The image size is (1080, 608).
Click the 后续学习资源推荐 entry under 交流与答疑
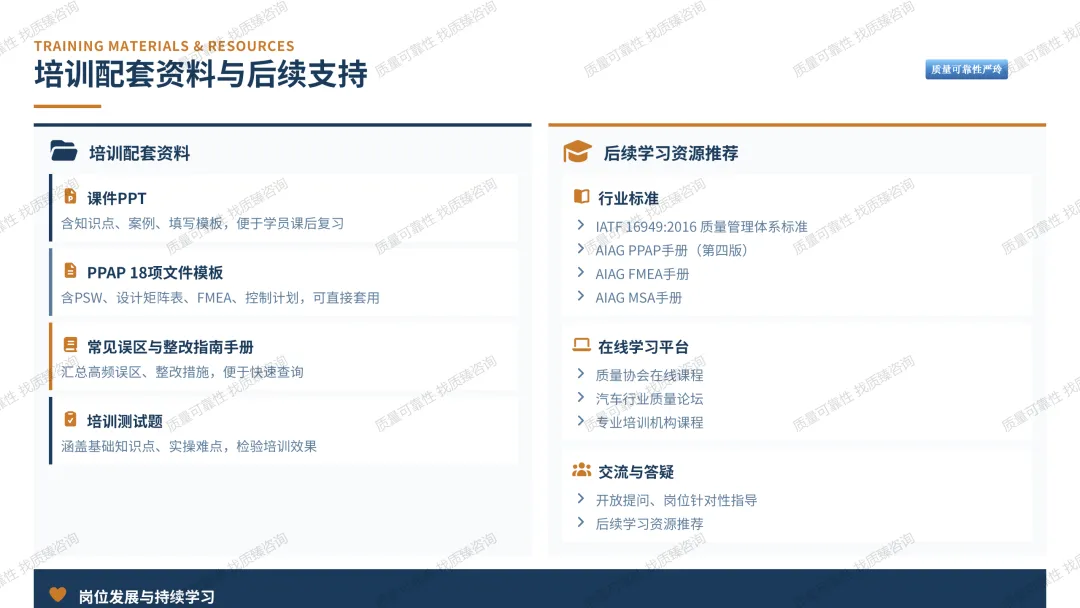tap(649, 523)
